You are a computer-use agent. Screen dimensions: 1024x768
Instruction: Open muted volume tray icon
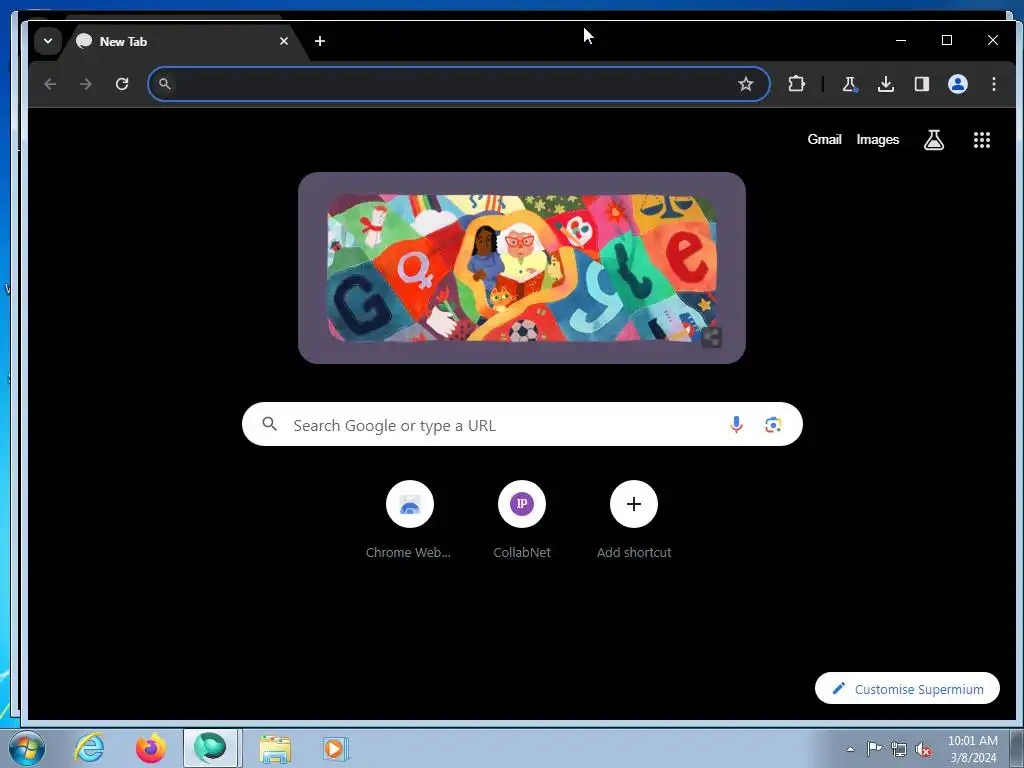(923, 750)
